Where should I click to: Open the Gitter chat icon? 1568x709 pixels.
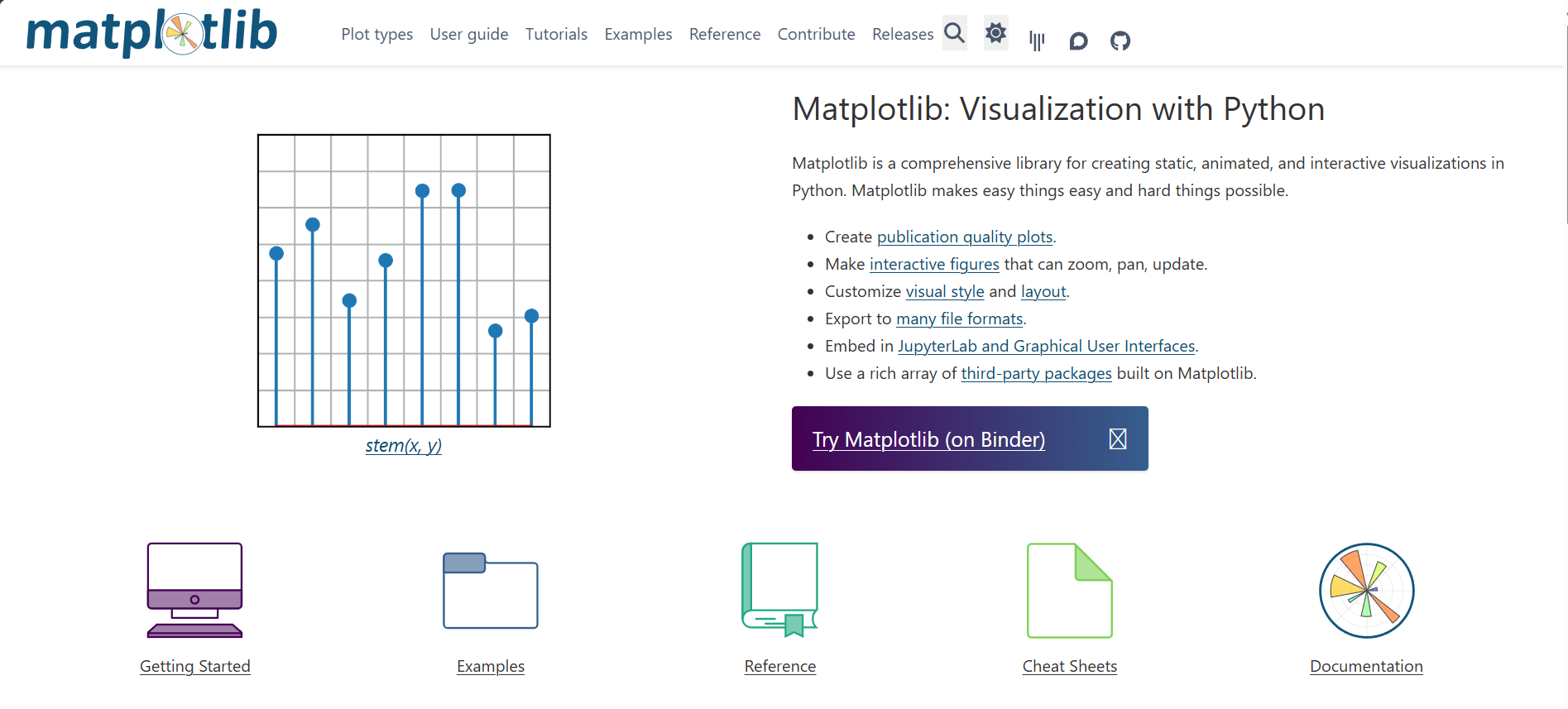(1037, 41)
